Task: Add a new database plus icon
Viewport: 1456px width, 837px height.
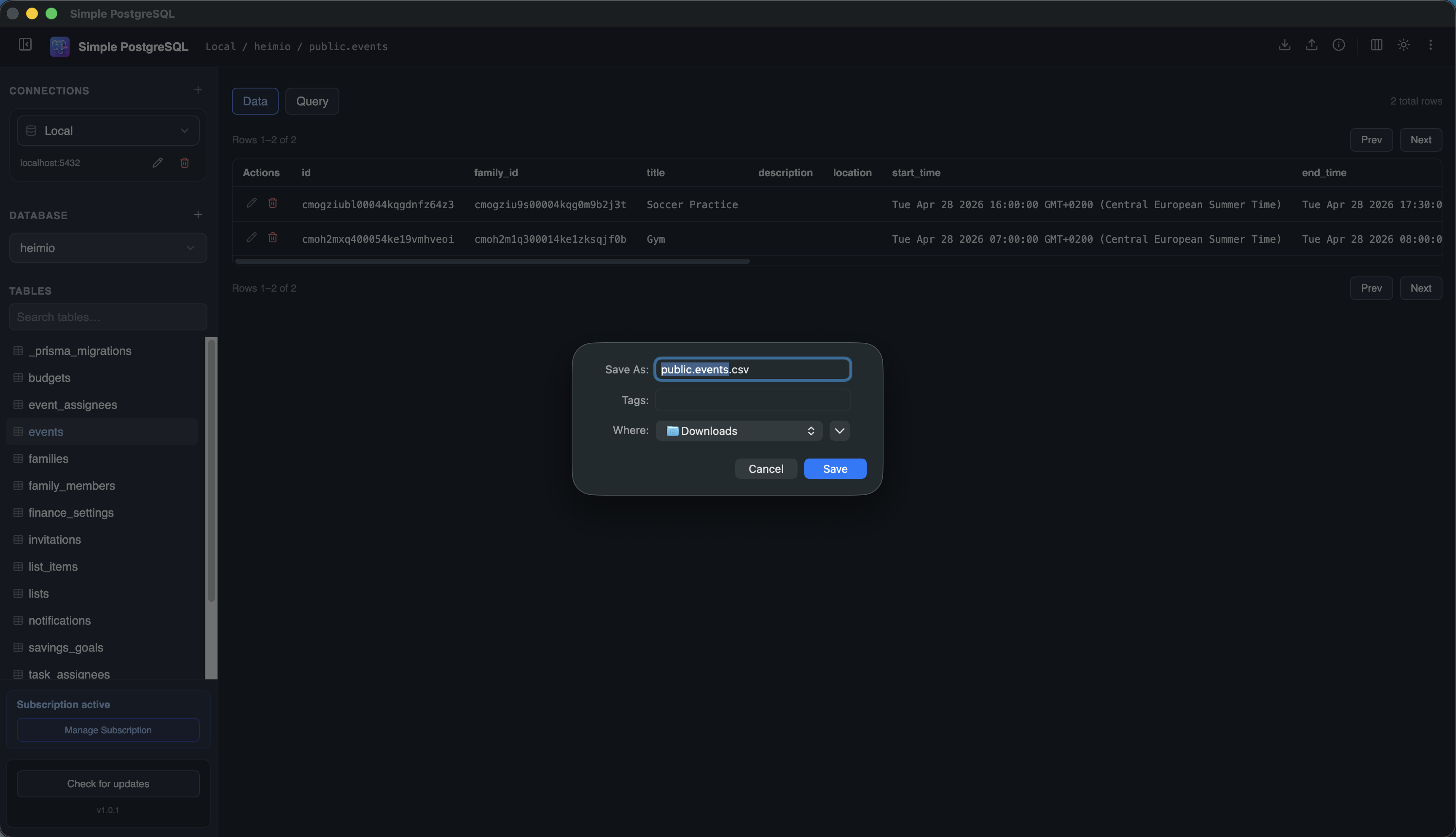Action: pos(198,215)
